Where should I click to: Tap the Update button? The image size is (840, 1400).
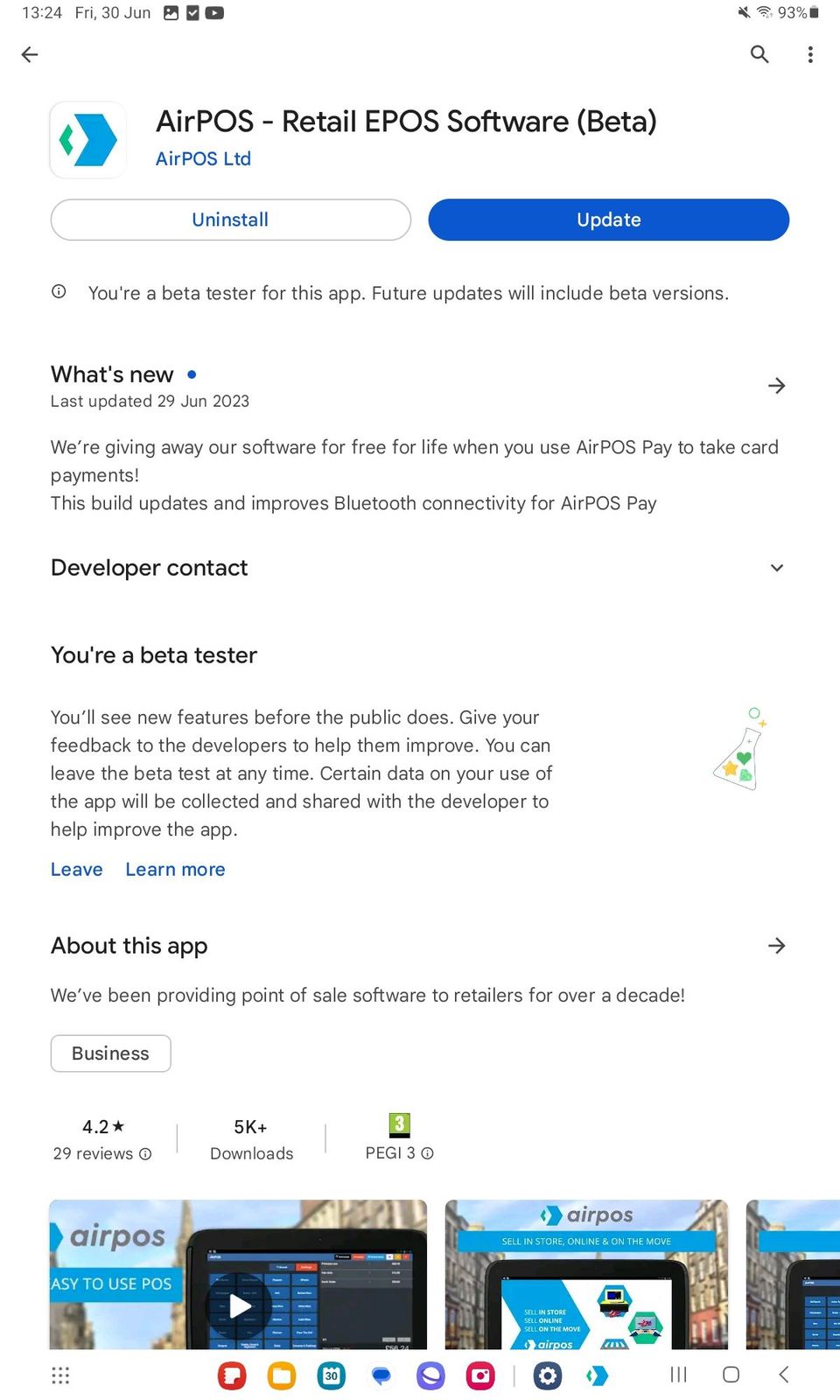pos(607,220)
